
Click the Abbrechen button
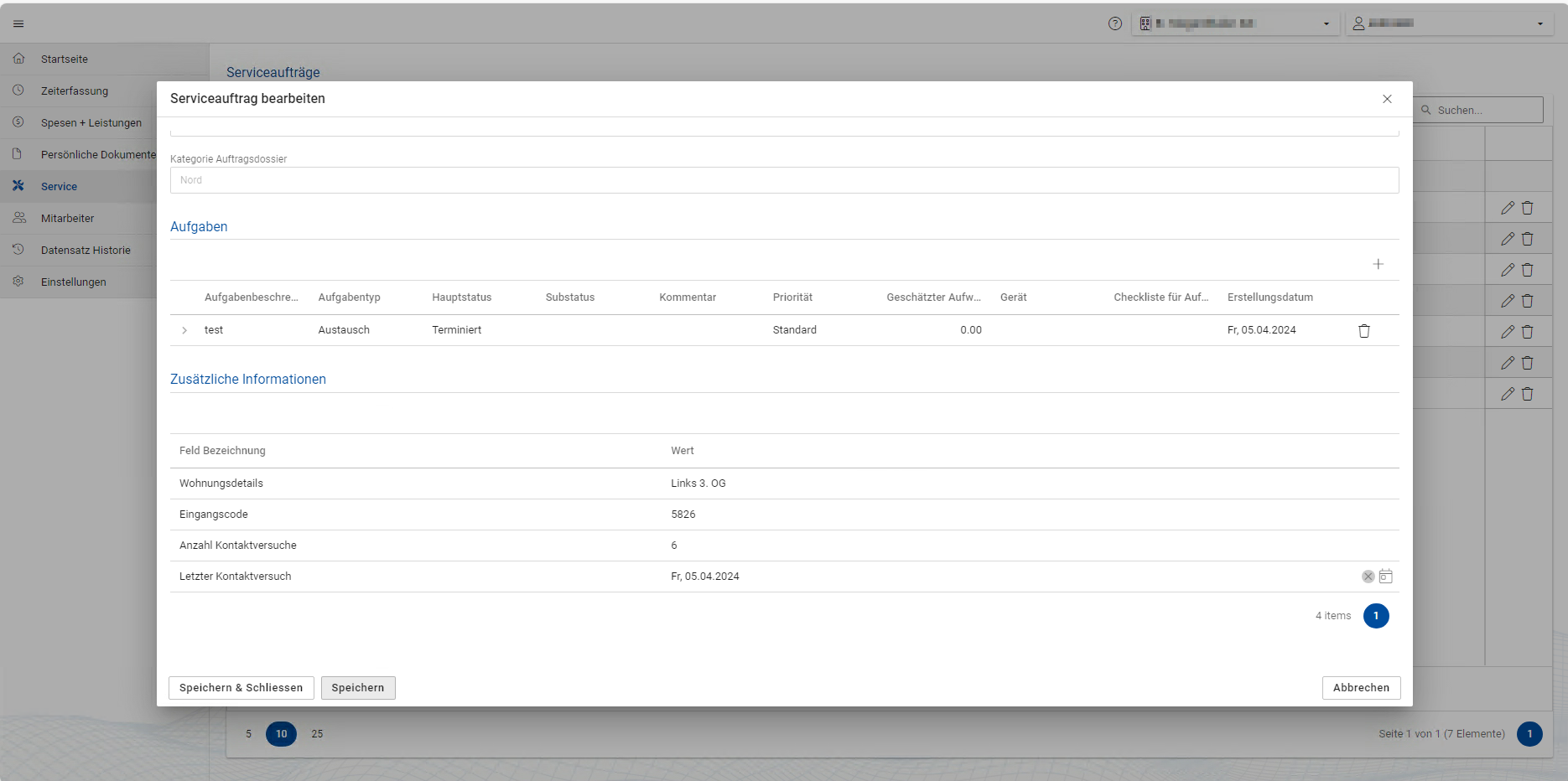1361,688
